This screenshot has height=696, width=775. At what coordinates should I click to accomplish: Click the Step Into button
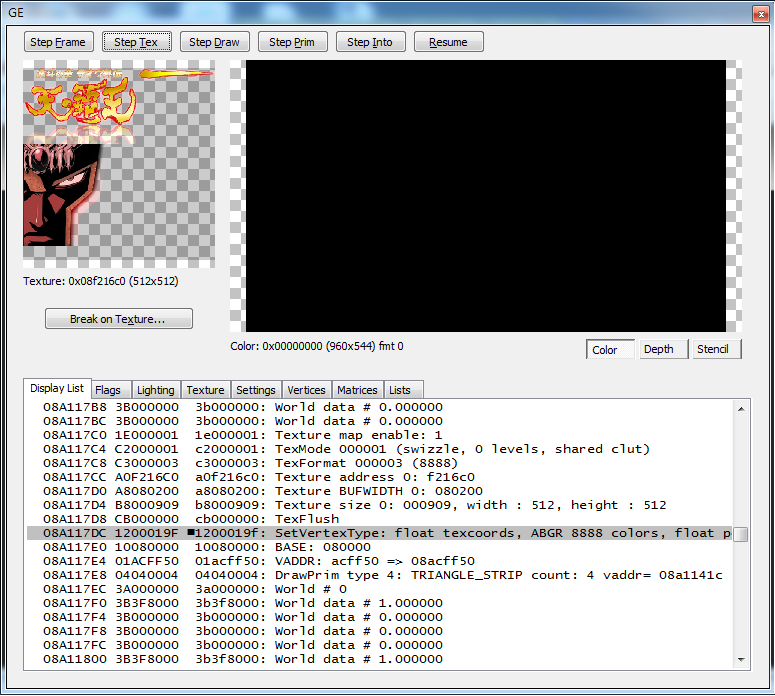pos(370,42)
